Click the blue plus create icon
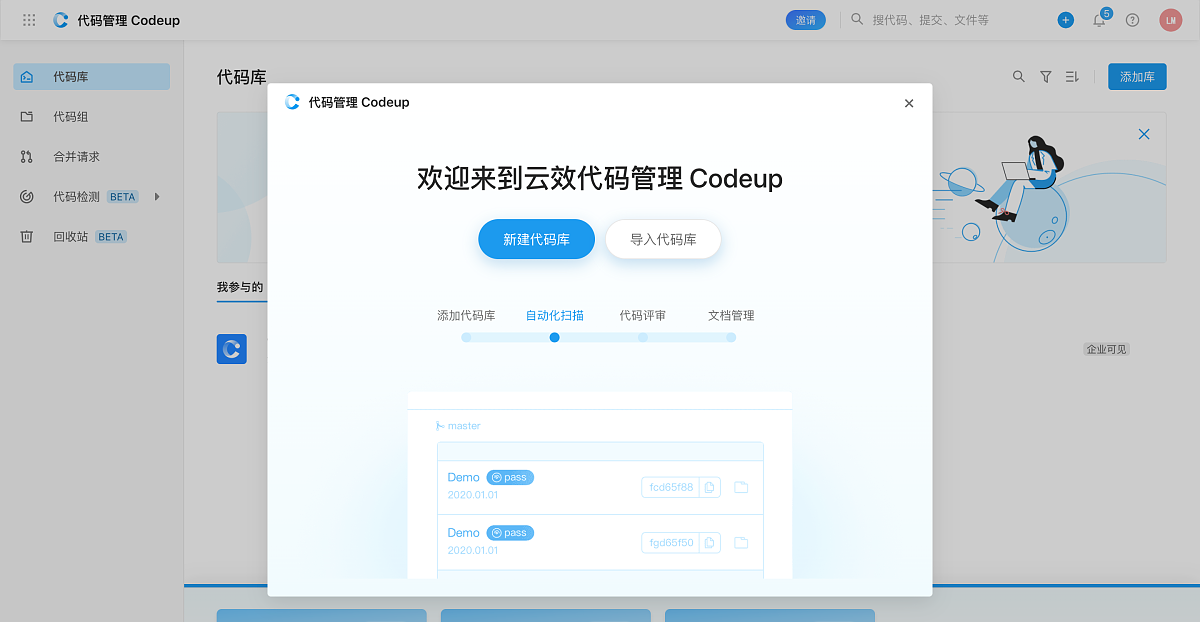Image resolution: width=1200 pixels, height=622 pixels. coord(1066,20)
